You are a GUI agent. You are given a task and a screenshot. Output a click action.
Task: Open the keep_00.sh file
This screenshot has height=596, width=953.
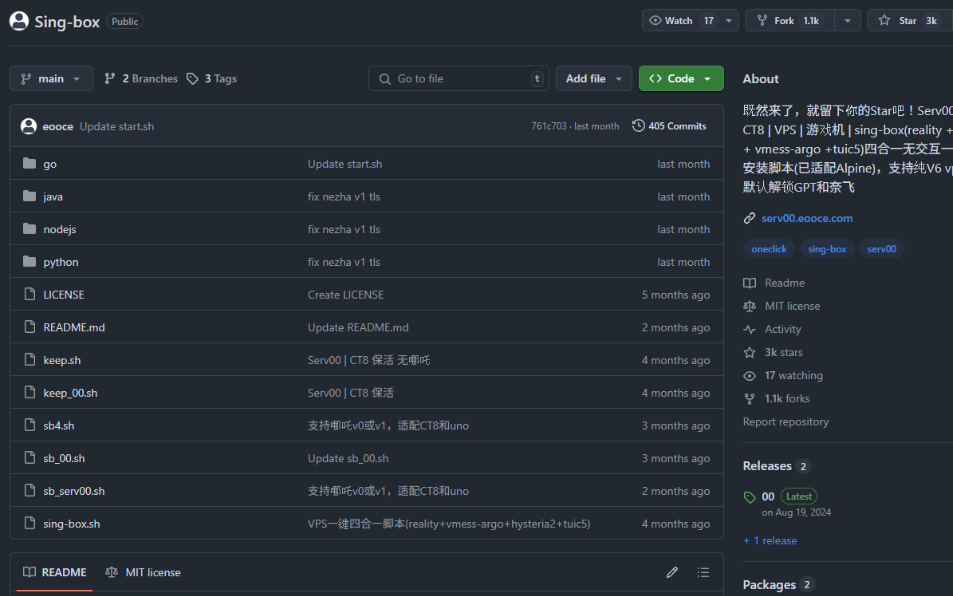tap(71, 393)
